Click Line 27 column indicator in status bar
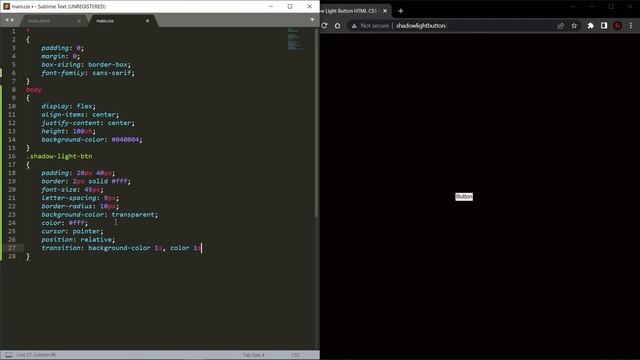The height and width of the screenshot is (360, 640). point(36,355)
